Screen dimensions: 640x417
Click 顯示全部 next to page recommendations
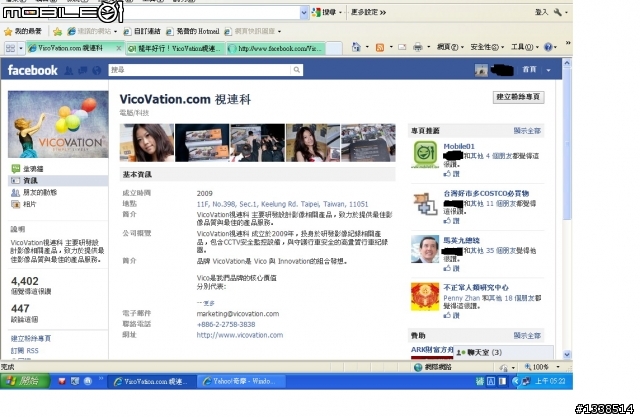[x=527, y=131]
